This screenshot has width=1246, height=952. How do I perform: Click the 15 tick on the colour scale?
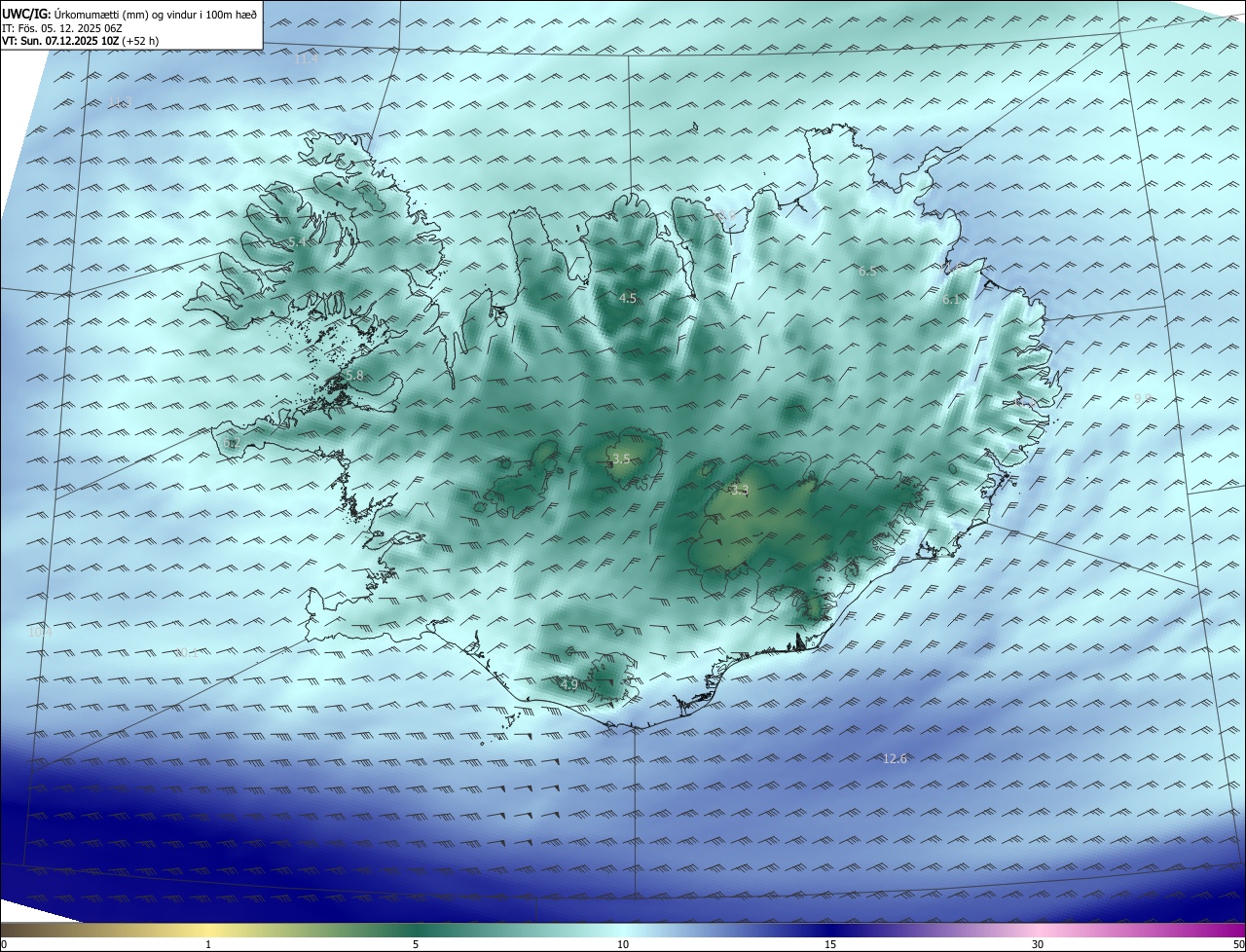(830, 945)
